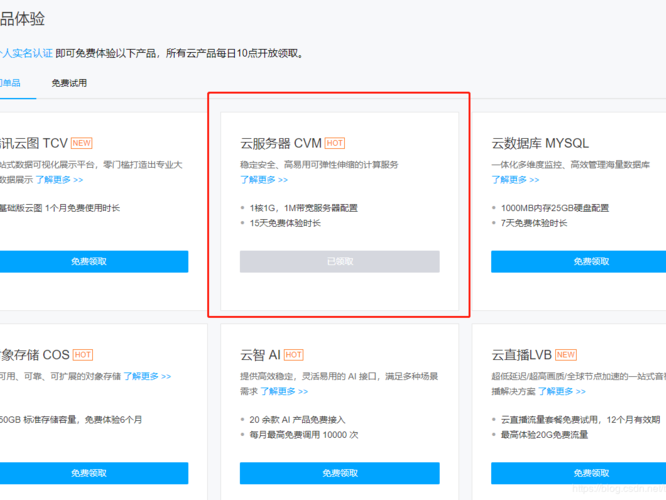Click text 云直播流量套餐免费试用
This screenshot has height=500, width=666.
pyautogui.click(x=550, y=420)
